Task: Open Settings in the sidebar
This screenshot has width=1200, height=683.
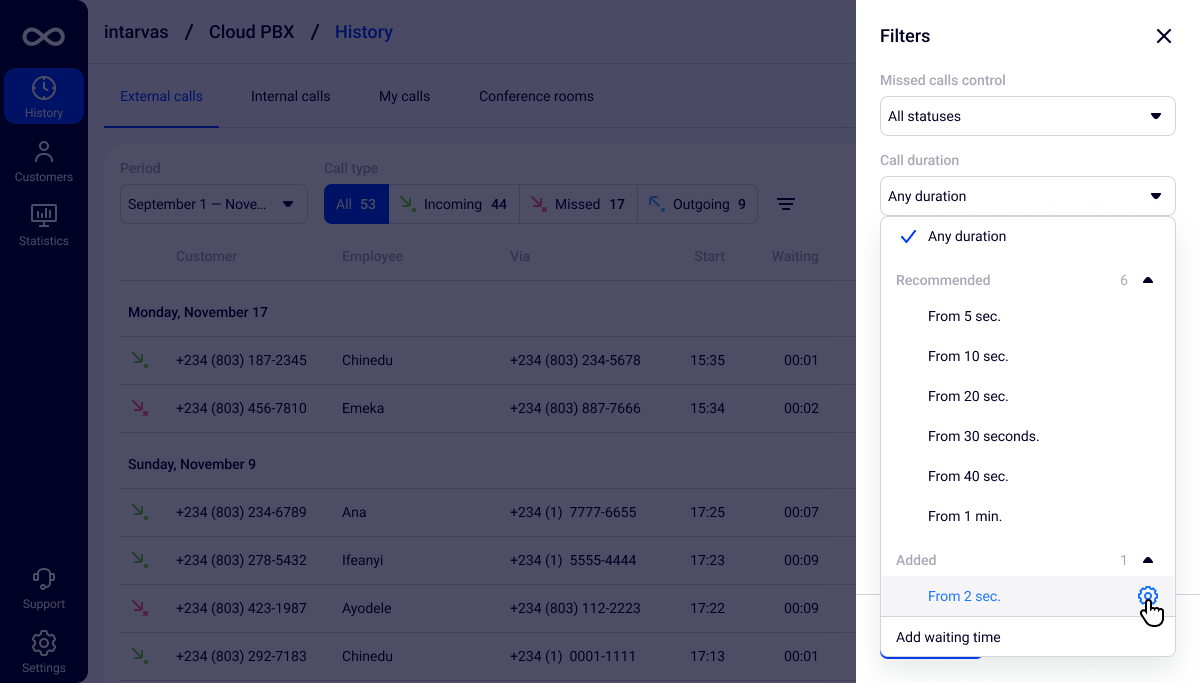Action: 44,652
